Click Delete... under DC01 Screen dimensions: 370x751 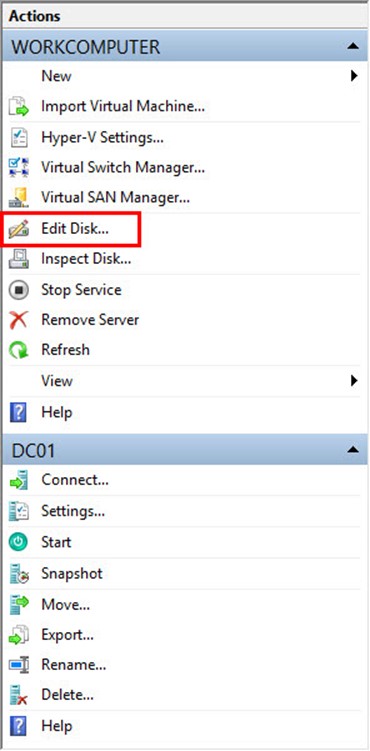tap(67, 694)
